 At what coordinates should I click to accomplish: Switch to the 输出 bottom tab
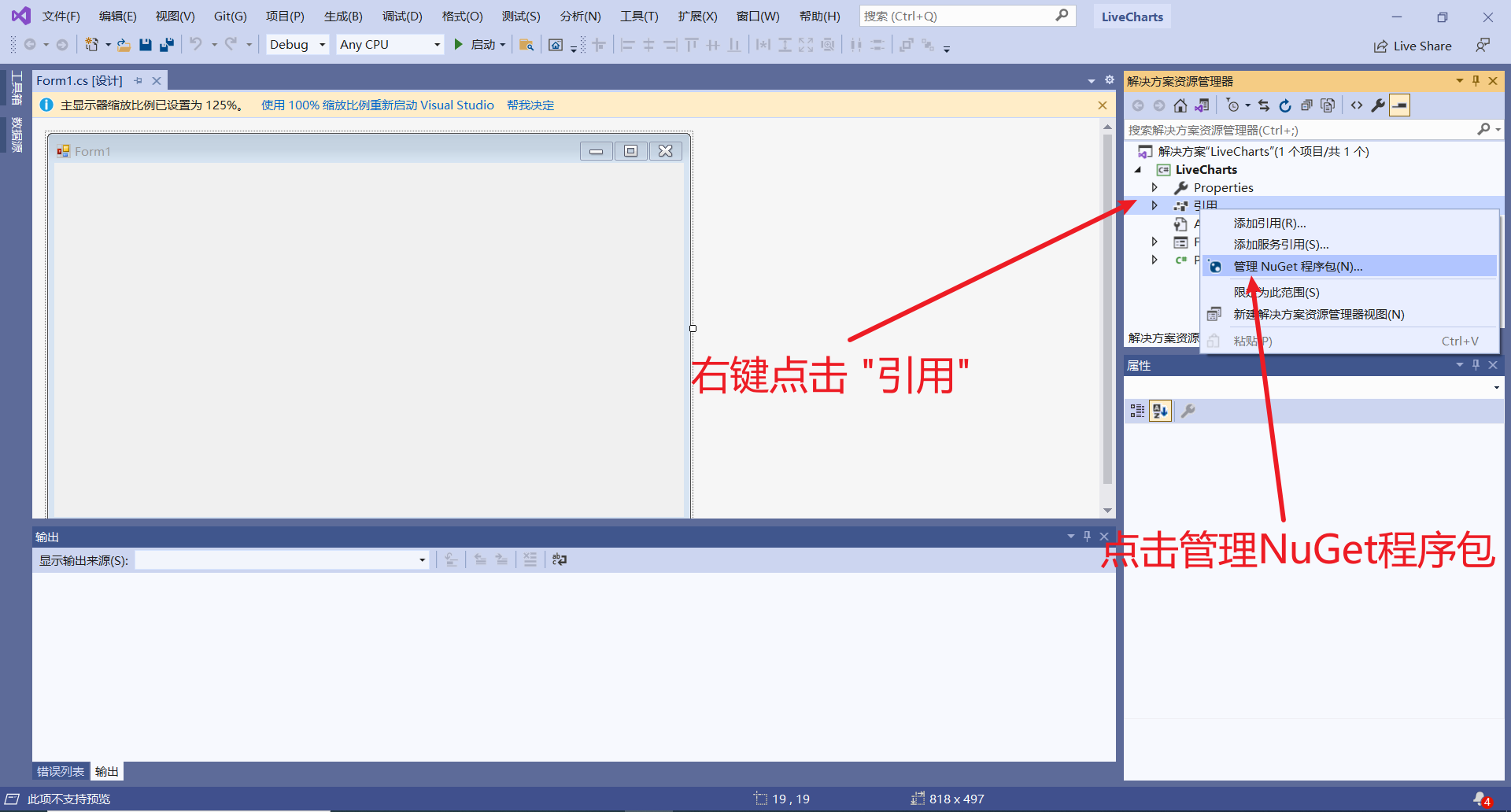coord(107,772)
